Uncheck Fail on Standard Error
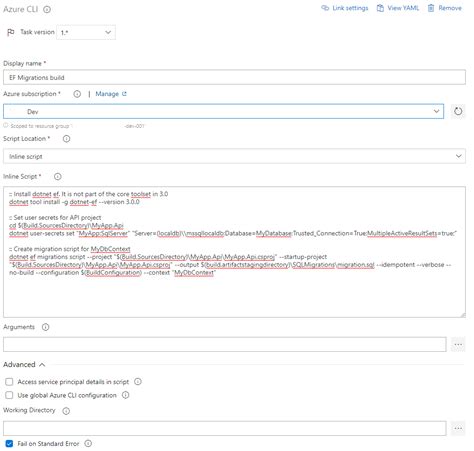Image resolution: width=474 pixels, height=451 pixels. coord(9,444)
